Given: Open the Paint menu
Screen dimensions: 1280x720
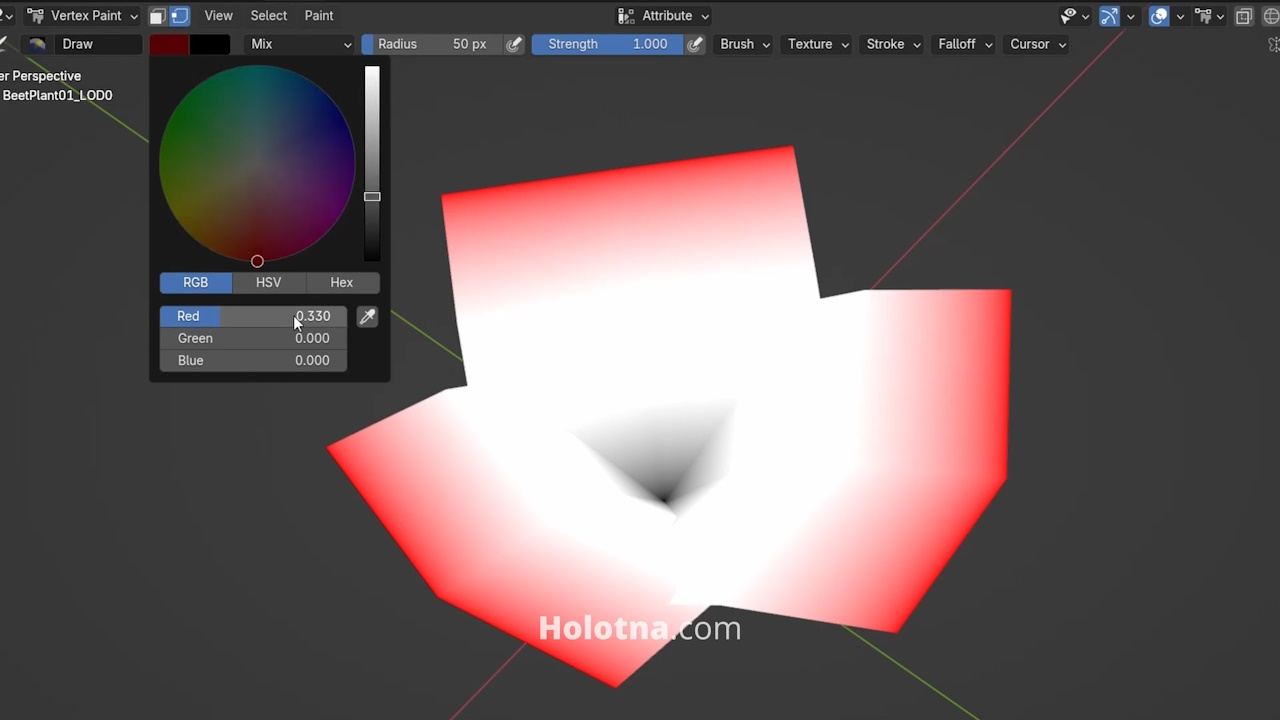Looking at the screenshot, I should (x=319, y=16).
